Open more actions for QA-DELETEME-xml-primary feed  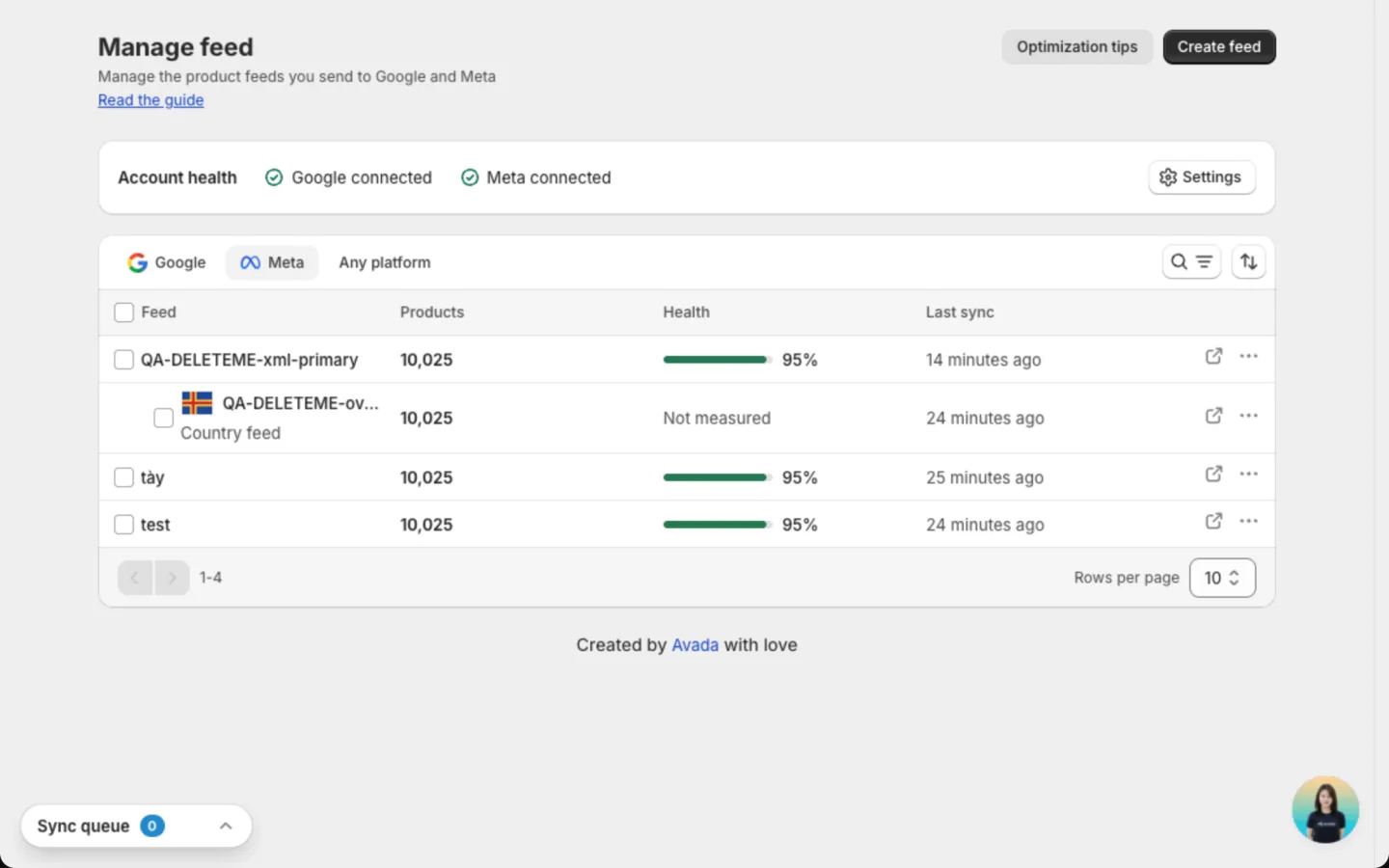click(x=1248, y=356)
